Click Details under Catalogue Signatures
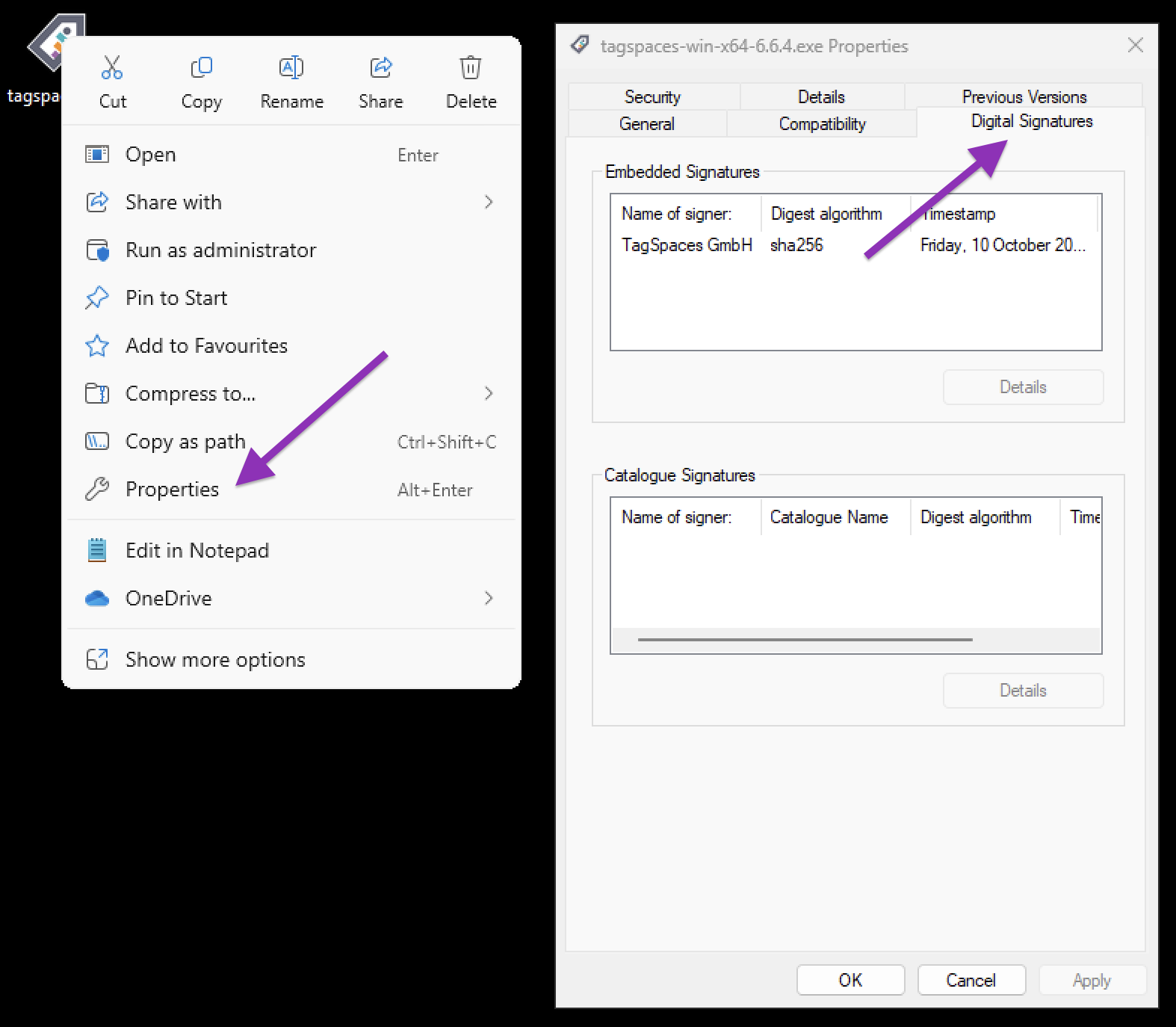 (1023, 691)
